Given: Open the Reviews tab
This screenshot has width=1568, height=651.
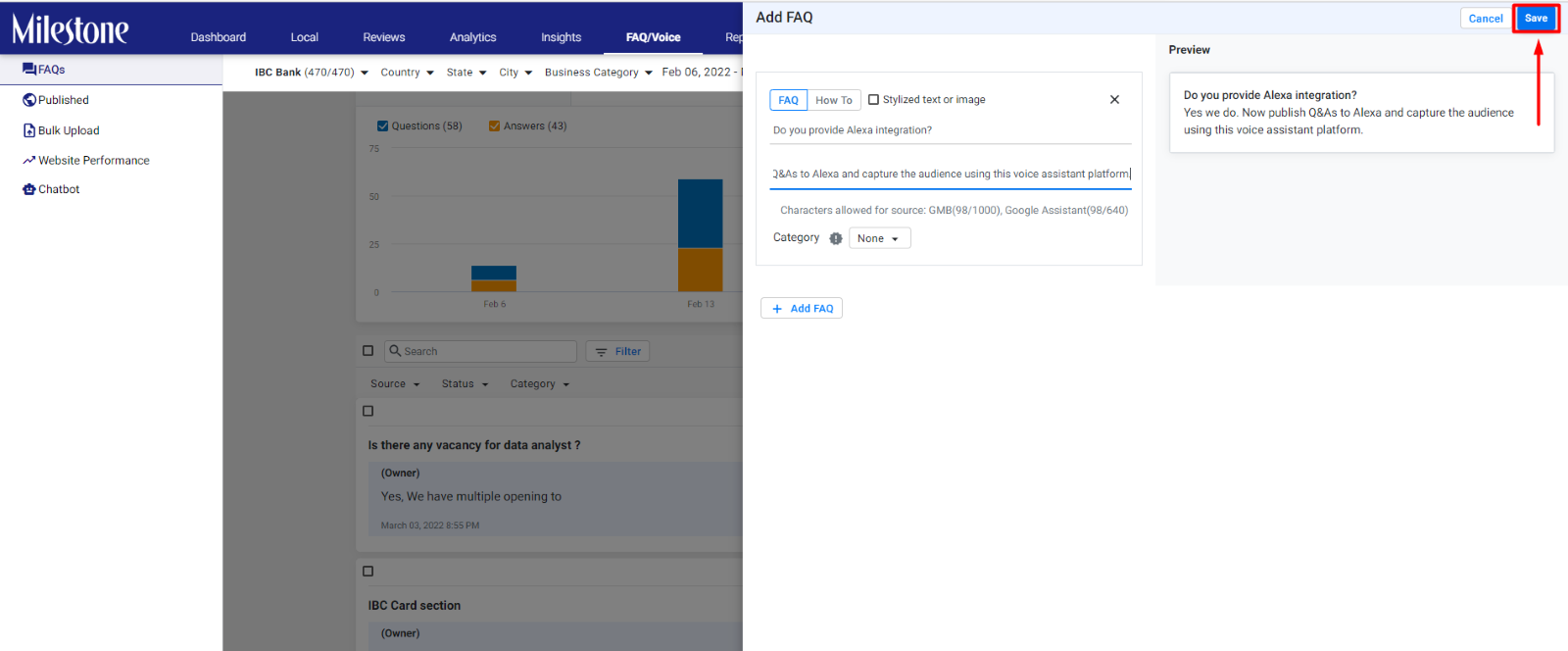Looking at the screenshot, I should click(384, 37).
